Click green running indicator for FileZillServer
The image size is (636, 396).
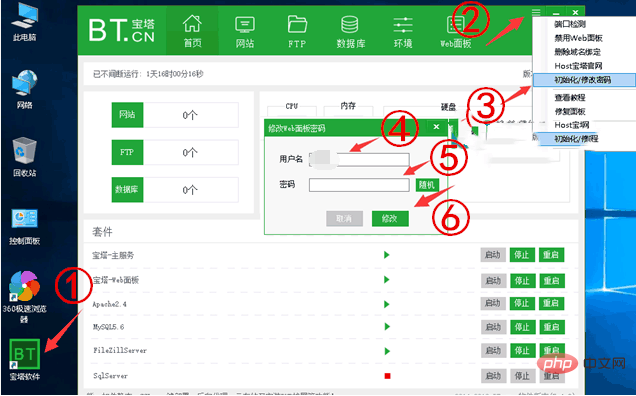point(387,351)
